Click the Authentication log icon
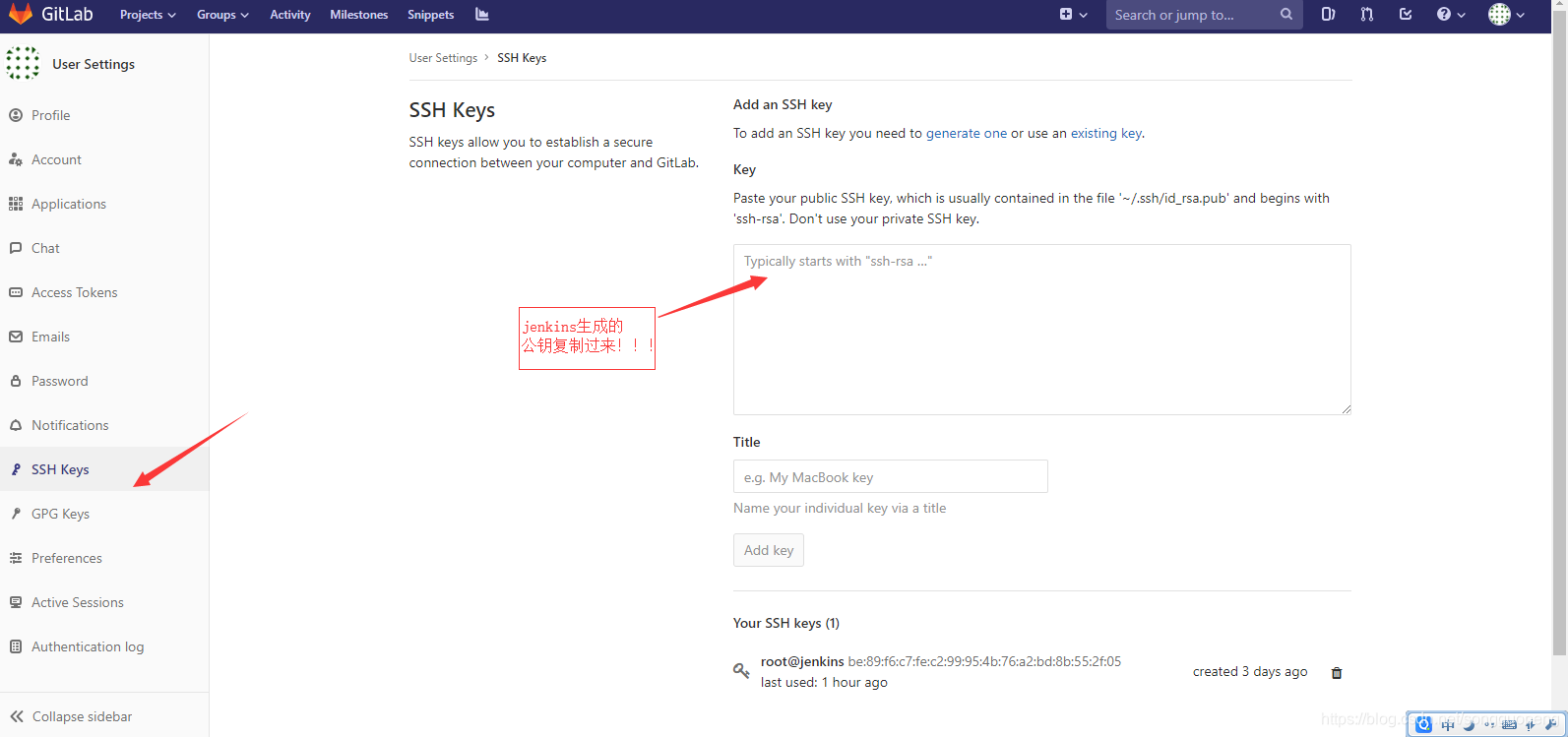Viewport: 1568px width, 737px height. pyautogui.click(x=16, y=646)
